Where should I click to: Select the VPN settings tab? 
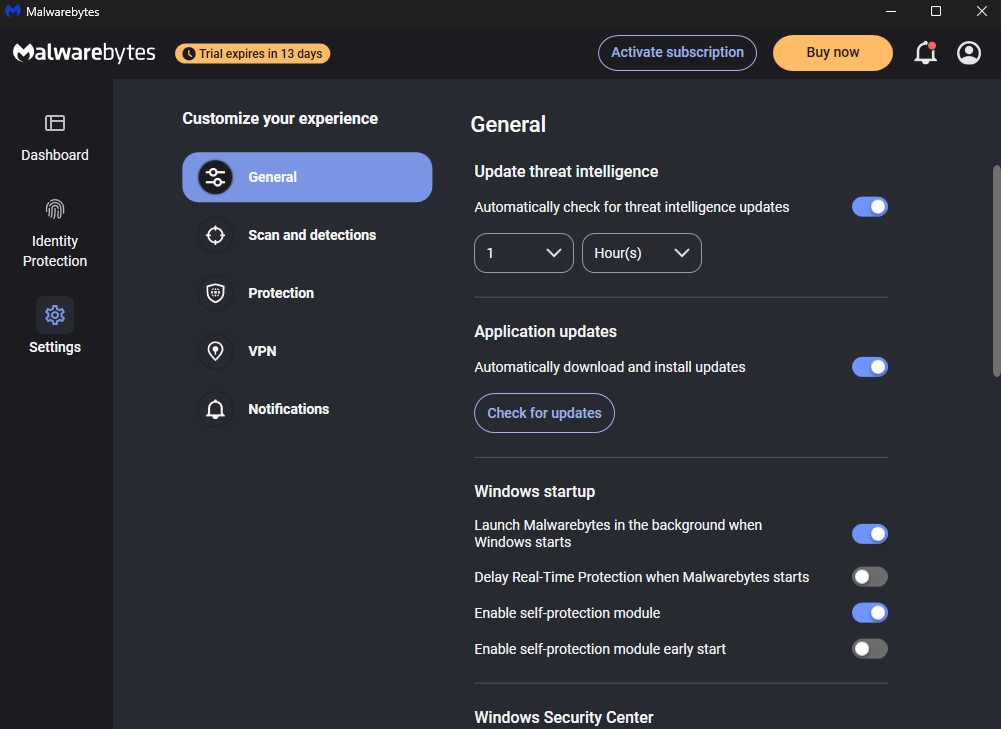click(307, 351)
